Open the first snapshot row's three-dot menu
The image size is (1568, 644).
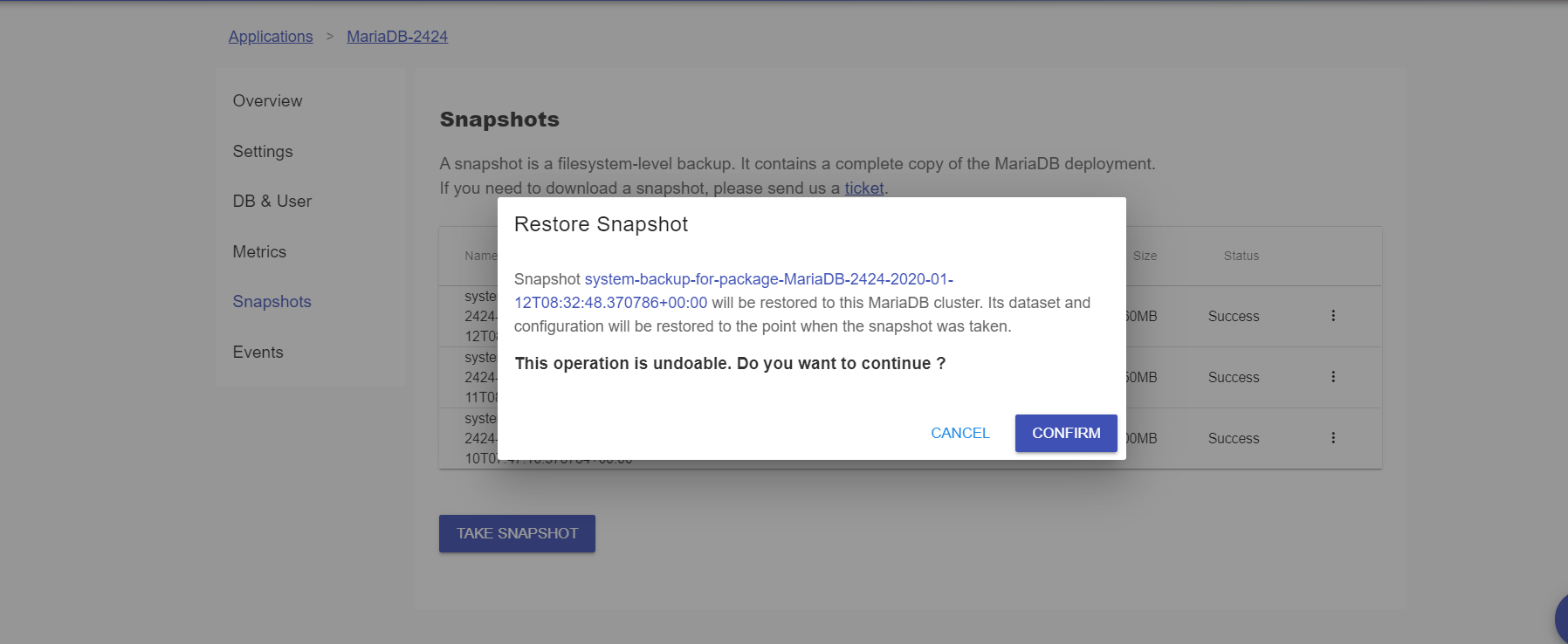click(1333, 316)
